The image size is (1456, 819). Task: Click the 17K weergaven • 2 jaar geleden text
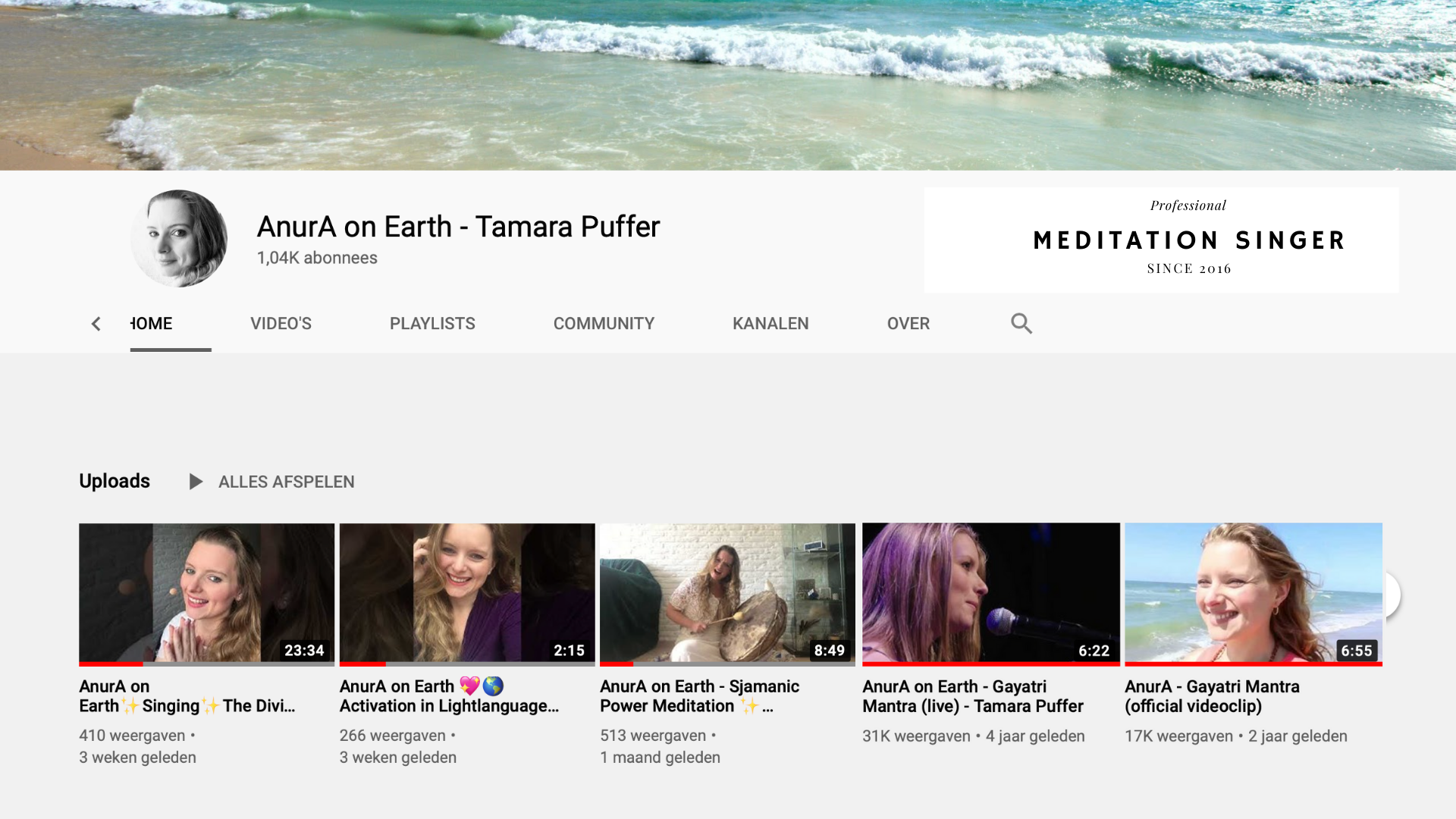[1235, 736]
